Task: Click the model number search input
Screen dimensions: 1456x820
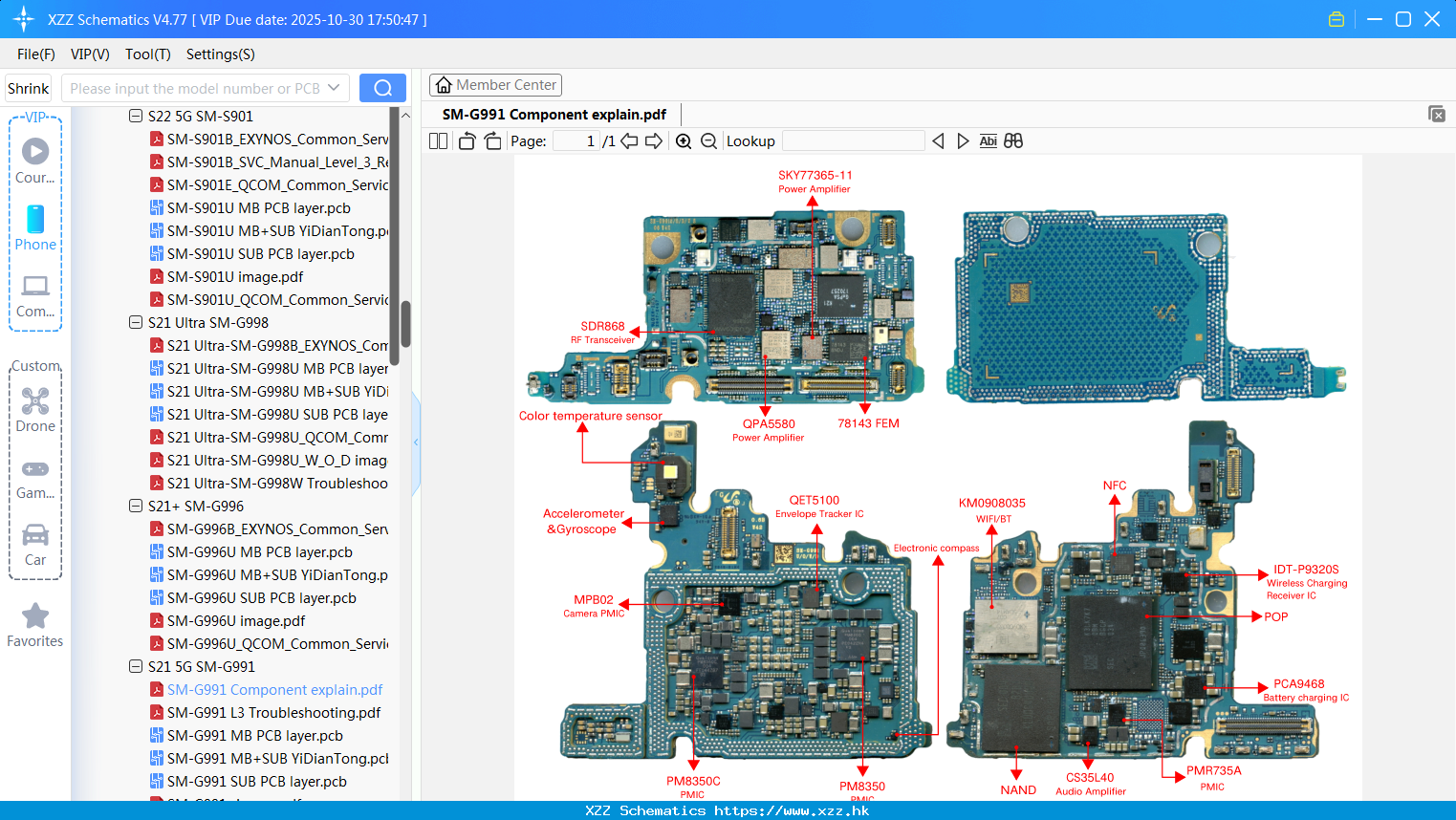Action: (195, 88)
